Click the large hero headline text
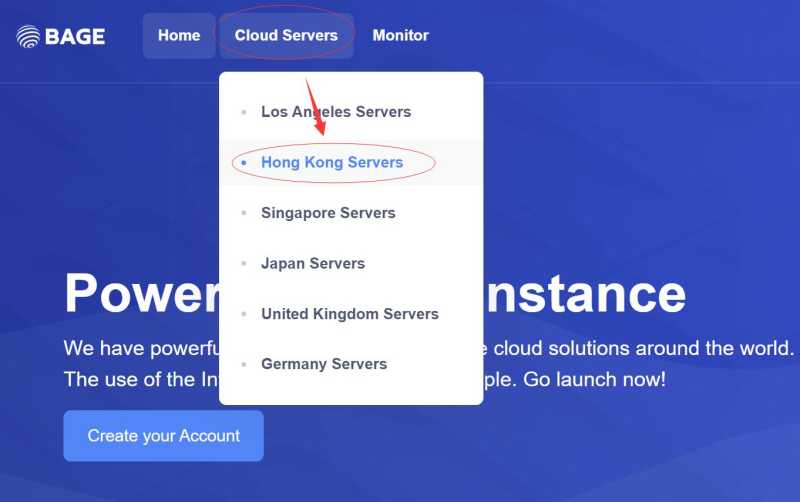This screenshot has width=800, height=502. tap(140, 293)
